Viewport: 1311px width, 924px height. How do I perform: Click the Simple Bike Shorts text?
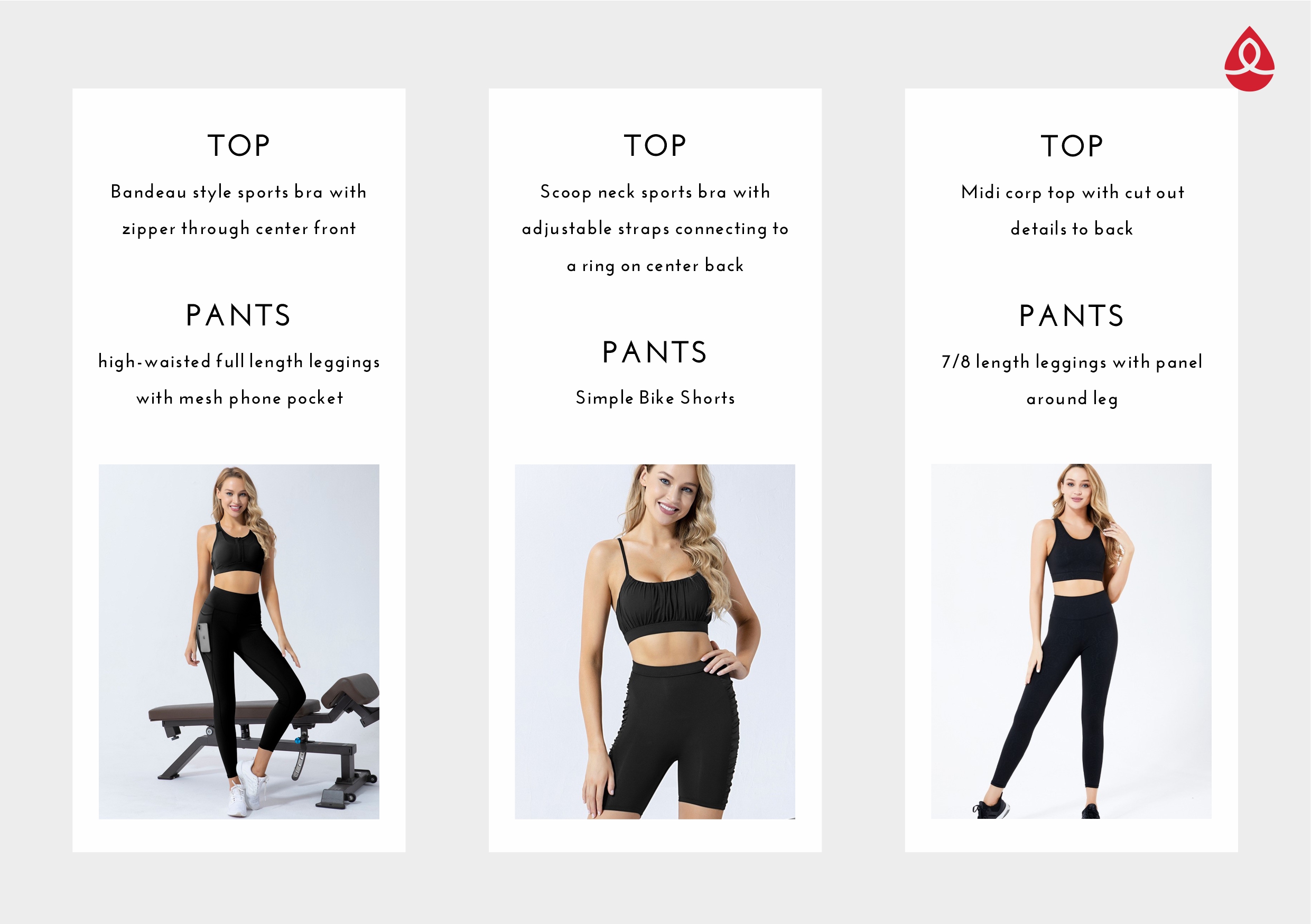[x=655, y=398]
